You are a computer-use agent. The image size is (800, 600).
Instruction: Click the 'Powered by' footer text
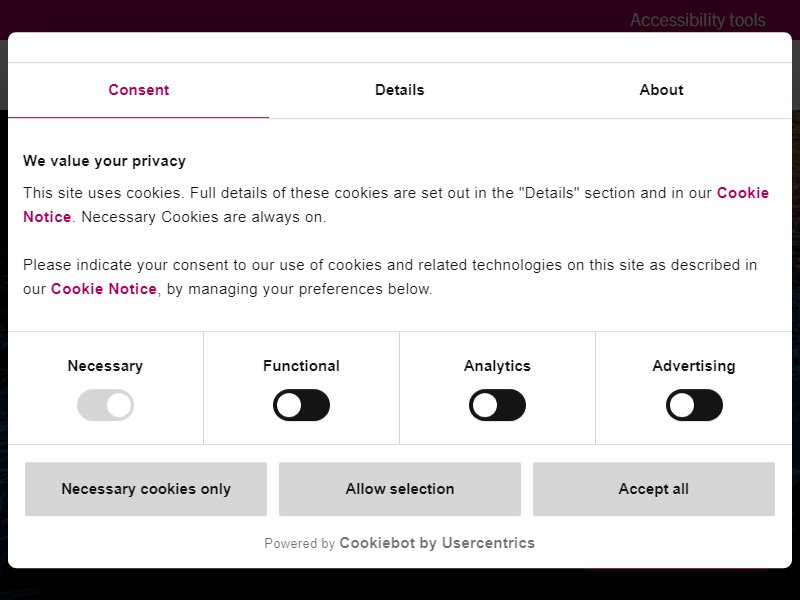[x=299, y=543]
